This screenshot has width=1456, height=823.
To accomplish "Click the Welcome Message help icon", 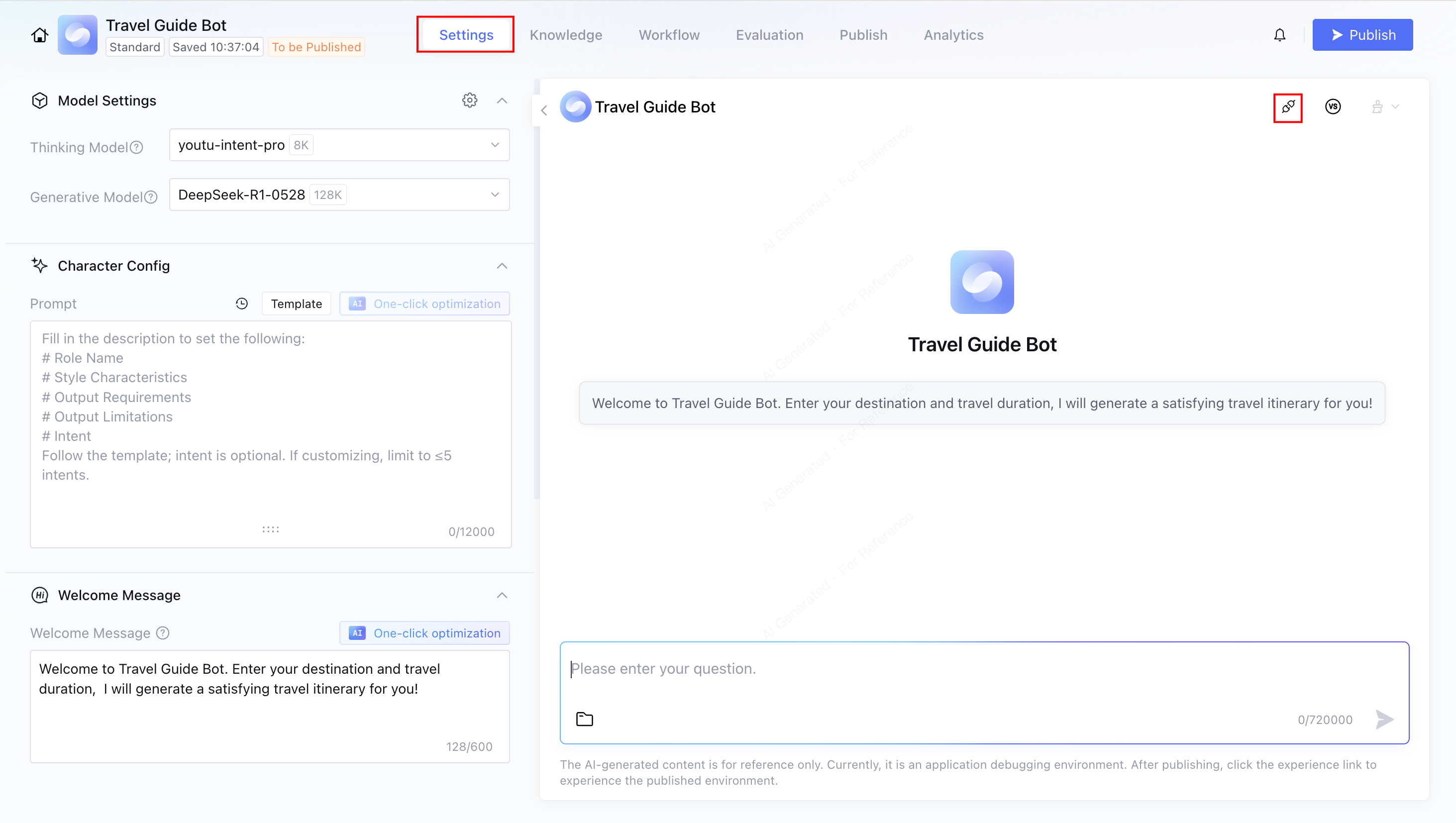I will [x=163, y=633].
